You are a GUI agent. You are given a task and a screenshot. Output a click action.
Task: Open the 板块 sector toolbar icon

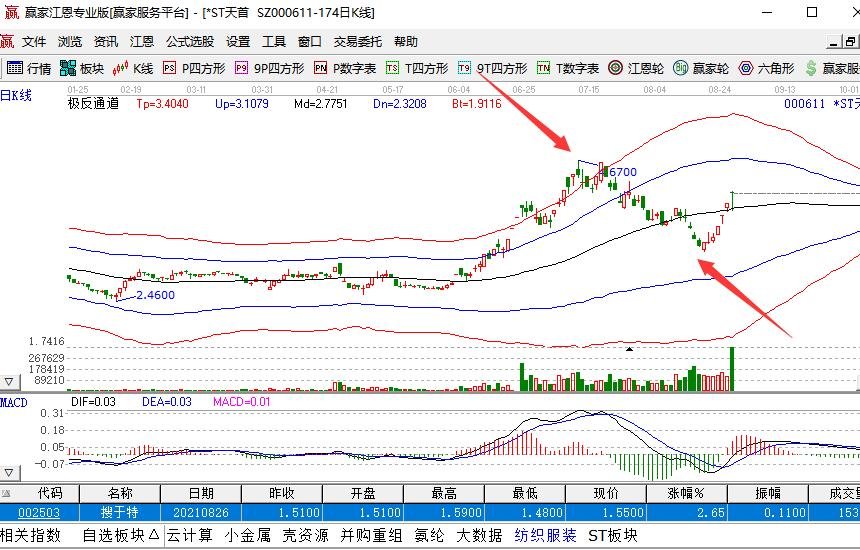point(82,69)
